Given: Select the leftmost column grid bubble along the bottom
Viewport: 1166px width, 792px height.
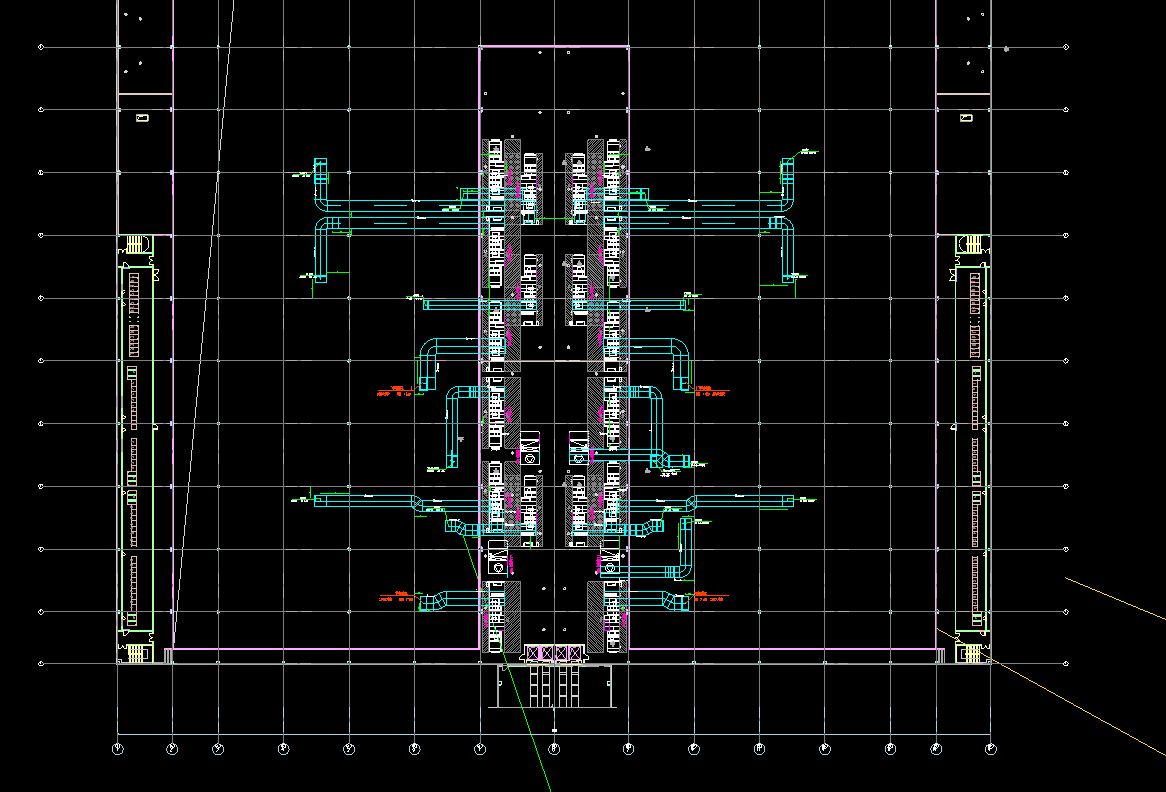Looking at the screenshot, I should pyautogui.click(x=117, y=749).
